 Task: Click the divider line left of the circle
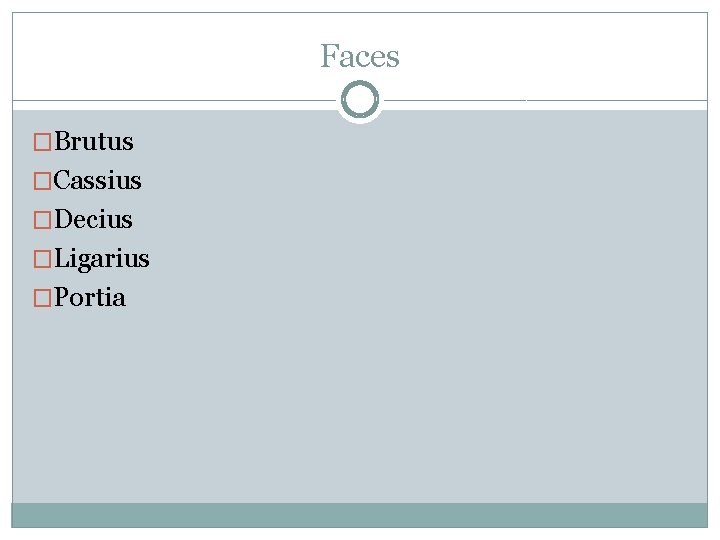[x=170, y=101]
